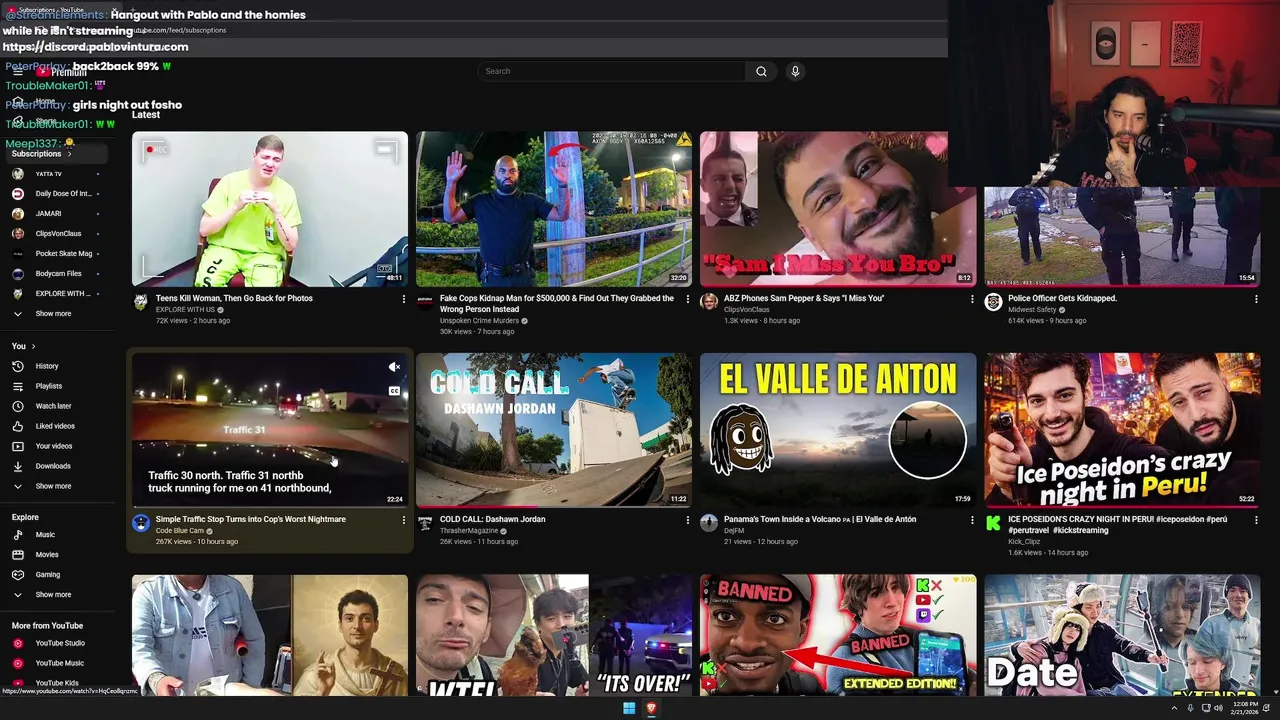This screenshot has width=1280, height=720.
Task: Select EXPLORE WITH... subscription entry
Action: point(55,294)
